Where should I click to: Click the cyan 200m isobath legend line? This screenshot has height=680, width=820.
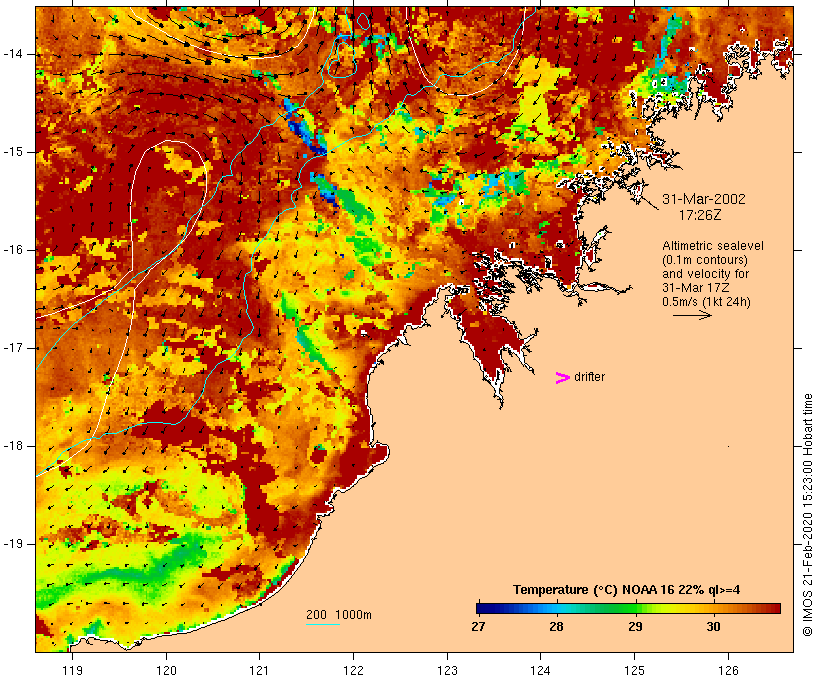click(323, 624)
